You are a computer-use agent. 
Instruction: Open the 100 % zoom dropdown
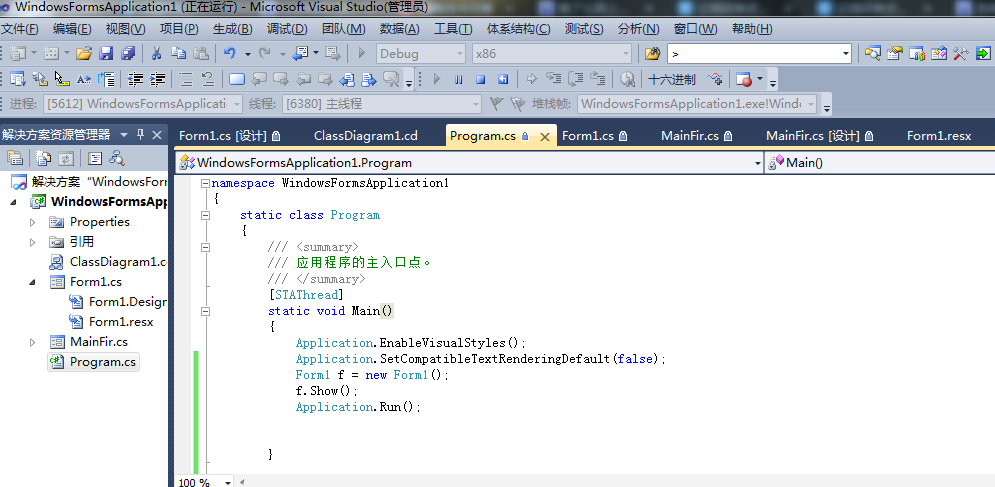pyautogui.click(x=227, y=483)
